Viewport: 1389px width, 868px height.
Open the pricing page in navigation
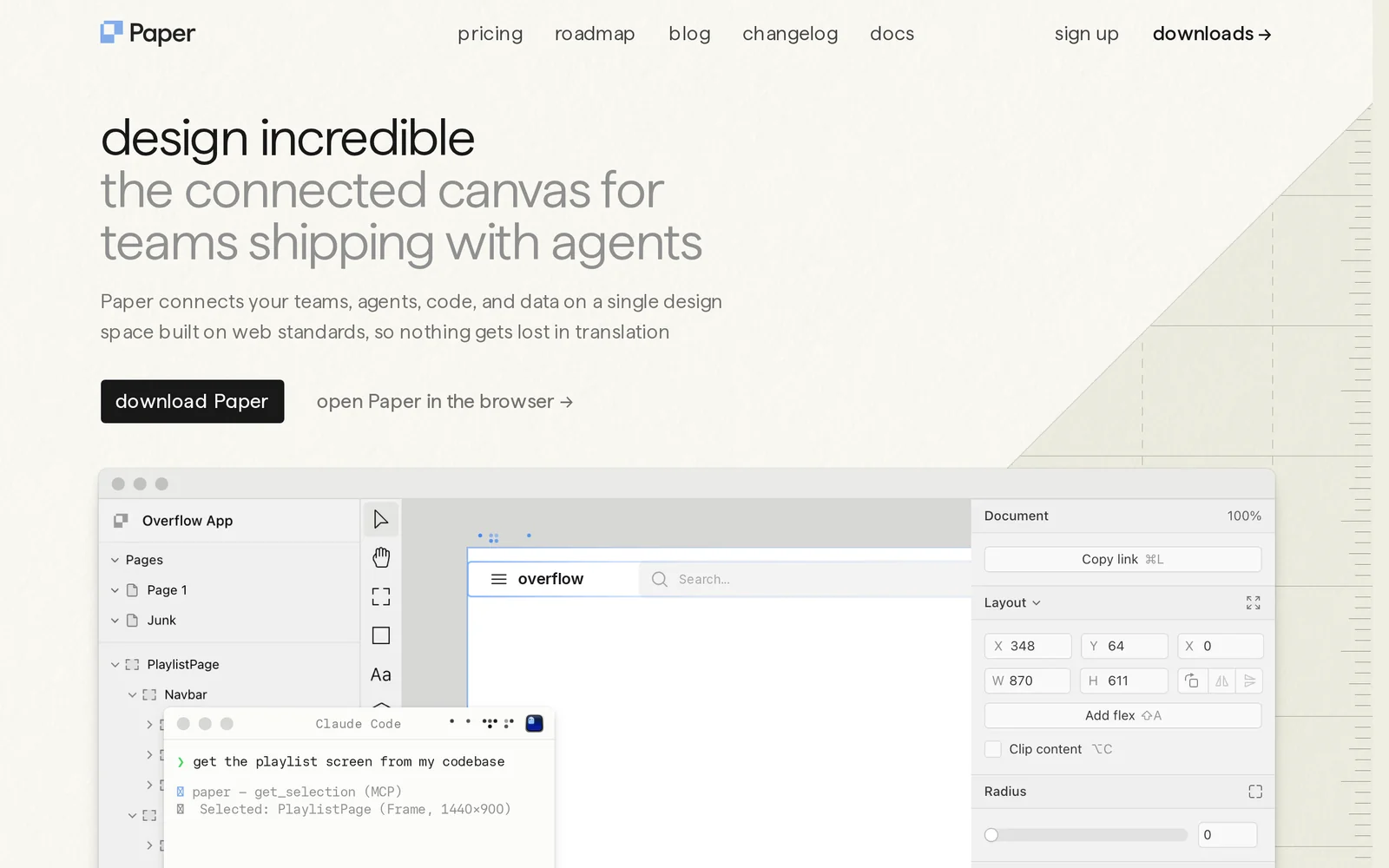490,34
